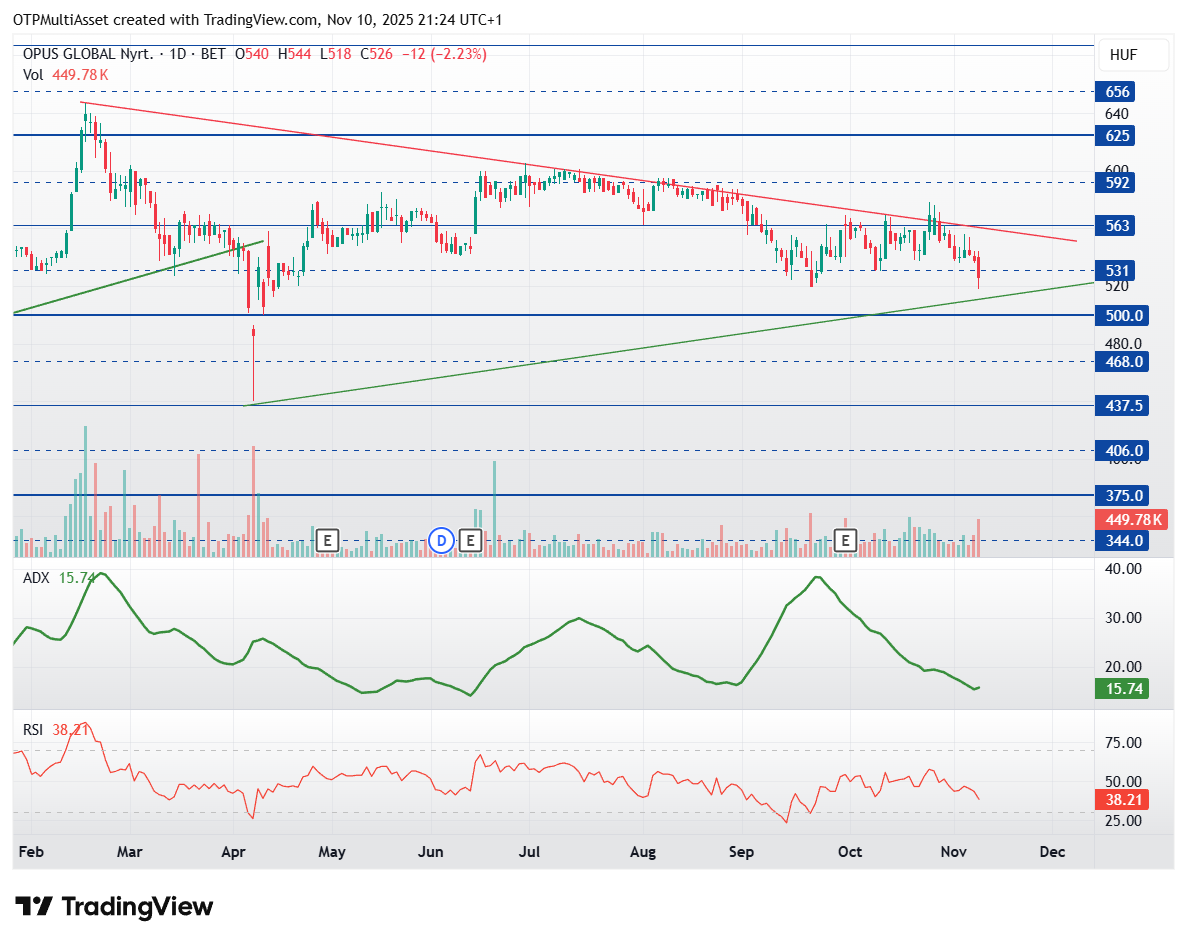Open the earnings E marker just before May
The width and height of the screenshot is (1187, 944).
click(x=327, y=541)
